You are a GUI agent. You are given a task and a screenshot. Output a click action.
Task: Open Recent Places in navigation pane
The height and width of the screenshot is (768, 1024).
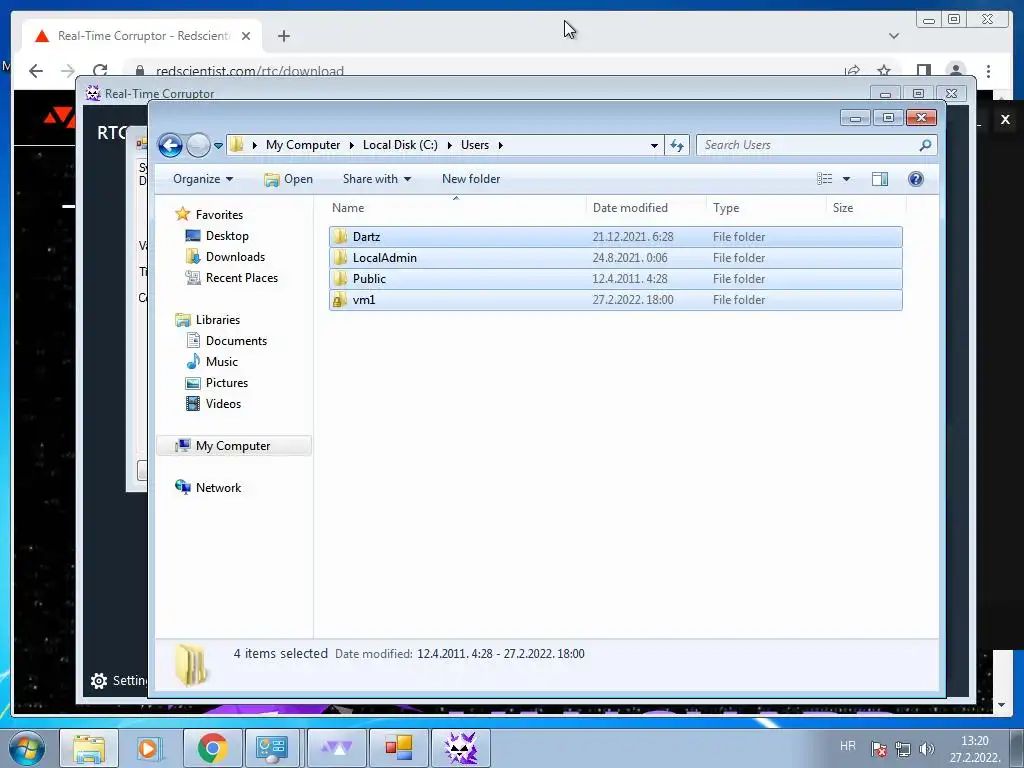point(232,278)
